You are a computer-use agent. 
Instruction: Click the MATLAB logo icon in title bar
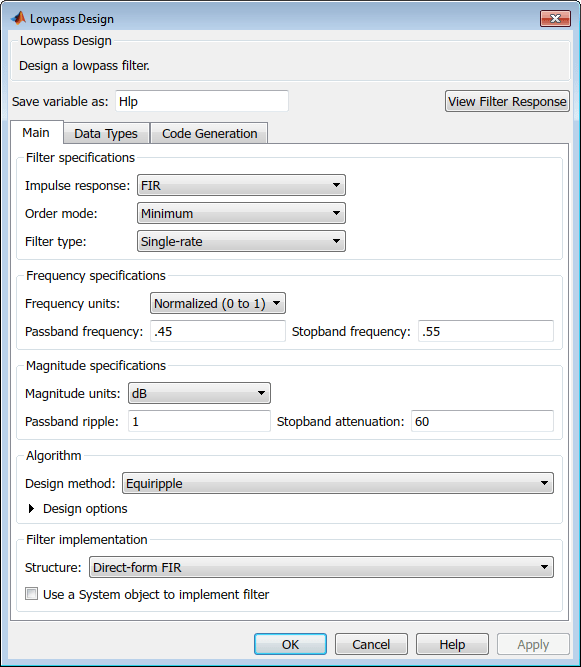point(18,18)
